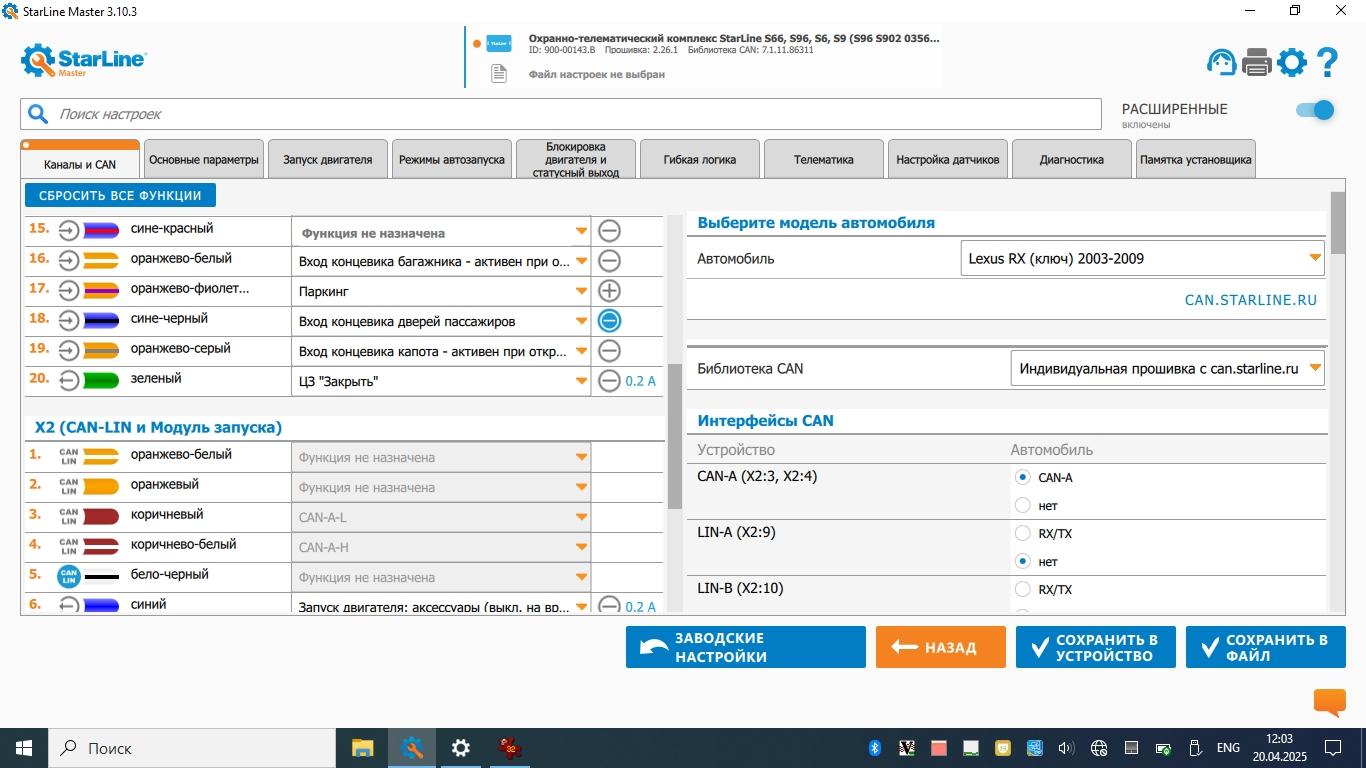Click output arrow icon of row 20
The height and width of the screenshot is (768, 1366).
68,381
